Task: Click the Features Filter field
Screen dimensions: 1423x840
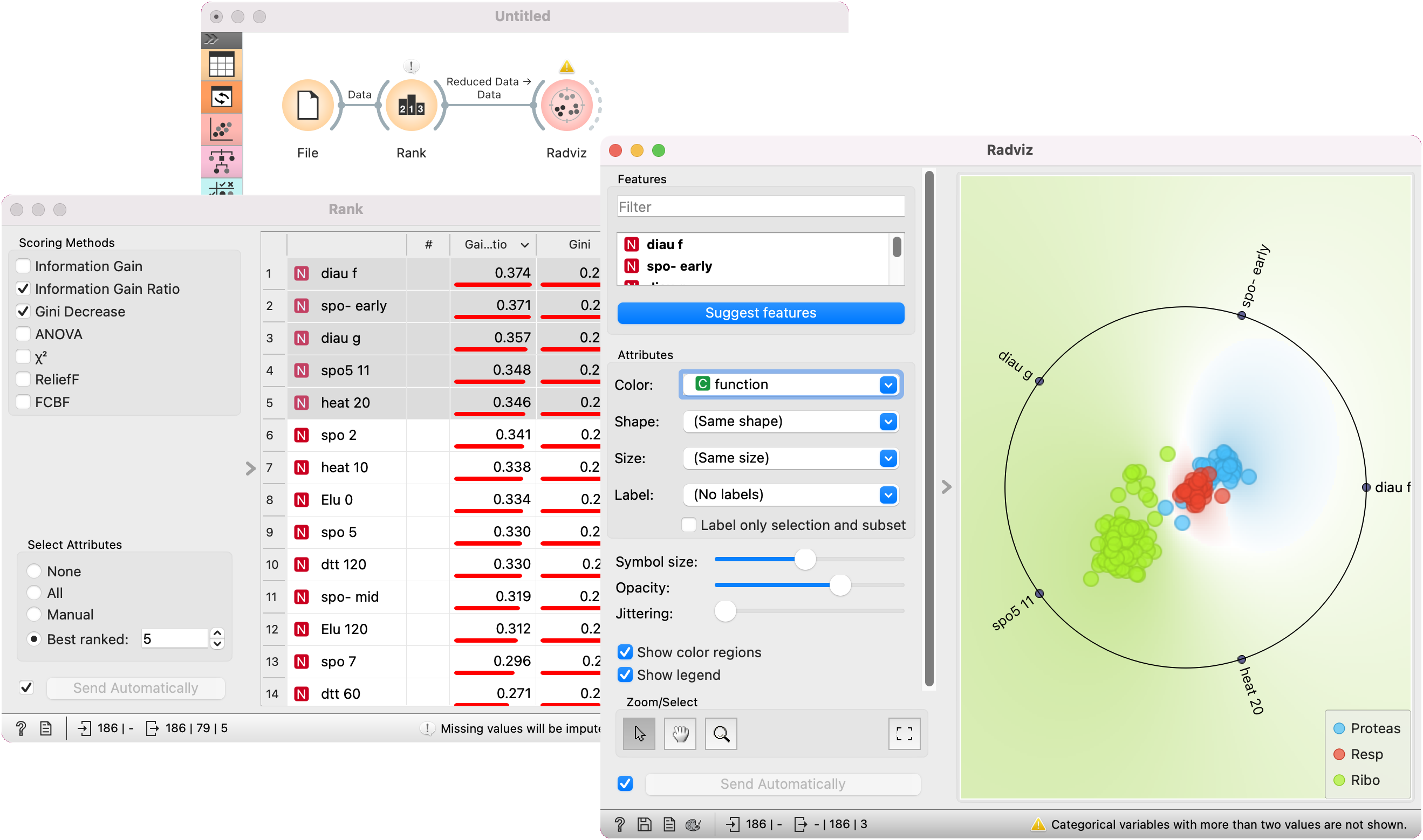Action: coord(761,206)
